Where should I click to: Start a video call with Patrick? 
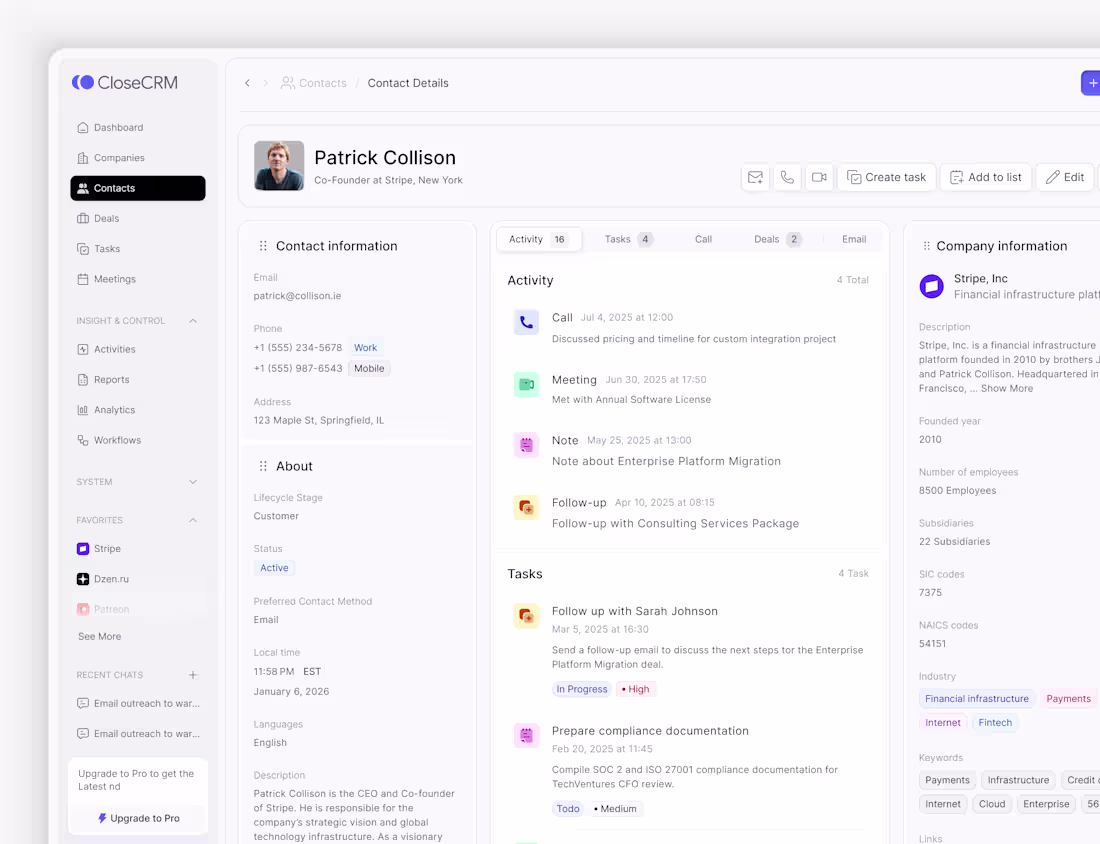pos(819,176)
